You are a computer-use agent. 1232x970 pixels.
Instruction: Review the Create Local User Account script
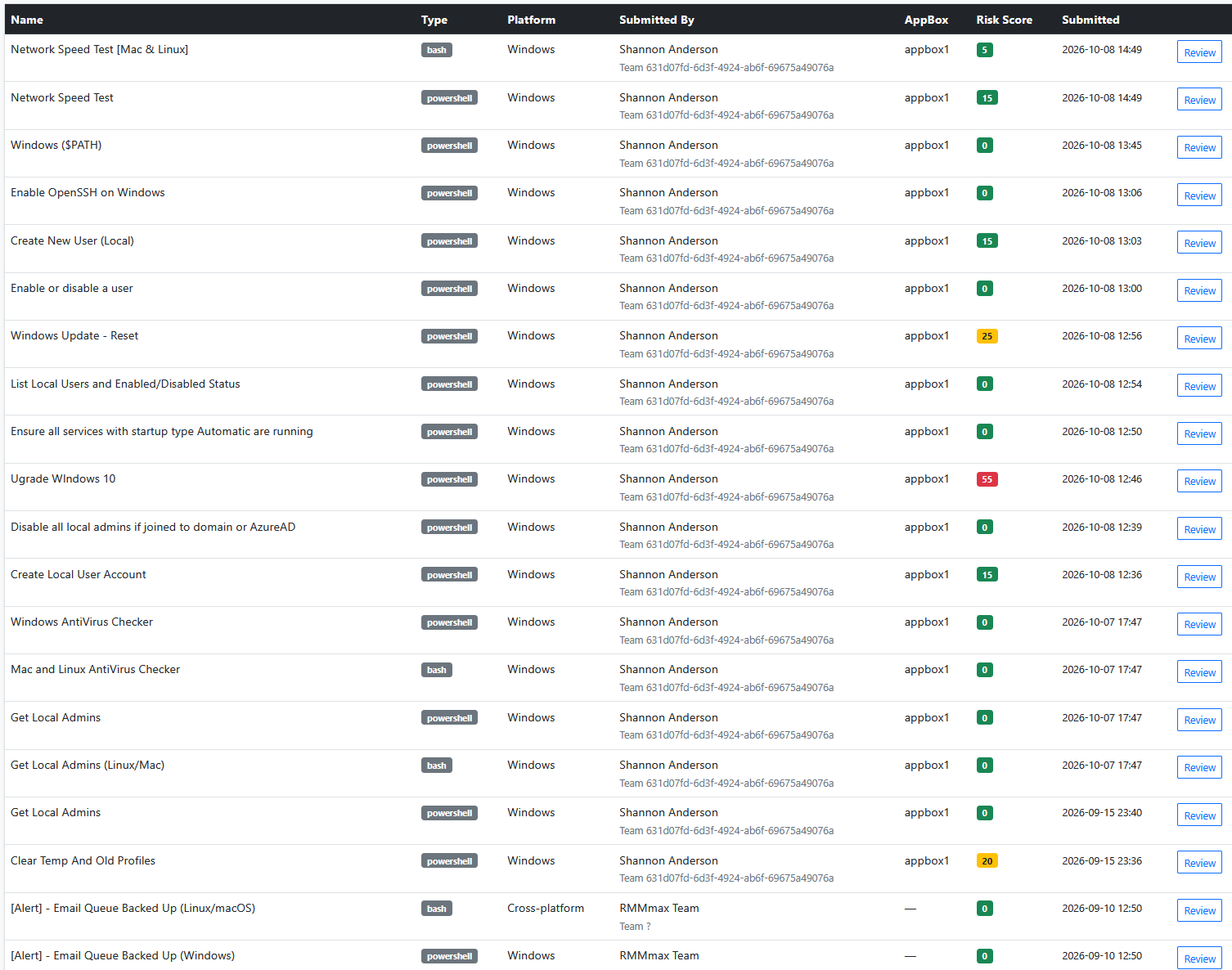pyautogui.click(x=1199, y=577)
